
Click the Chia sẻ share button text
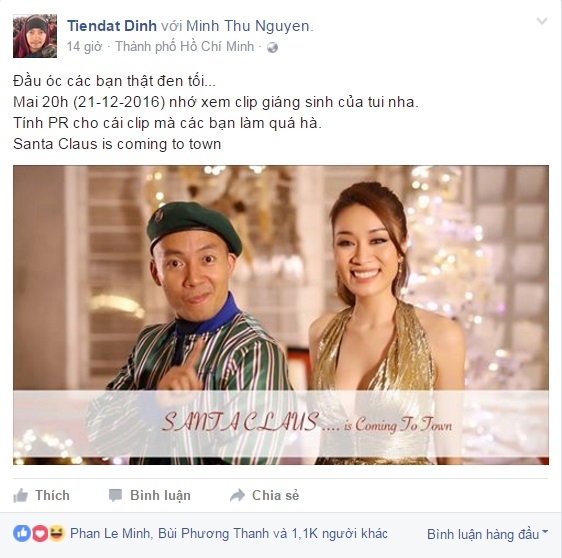(275, 495)
